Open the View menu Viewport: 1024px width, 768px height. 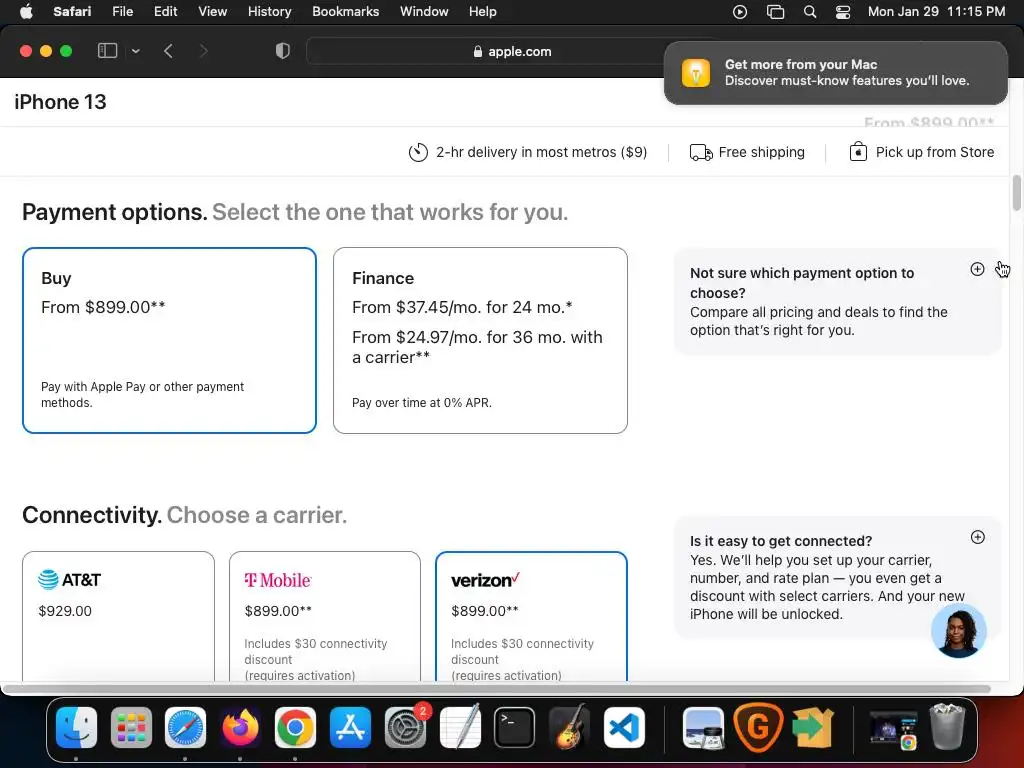[x=212, y=12]
